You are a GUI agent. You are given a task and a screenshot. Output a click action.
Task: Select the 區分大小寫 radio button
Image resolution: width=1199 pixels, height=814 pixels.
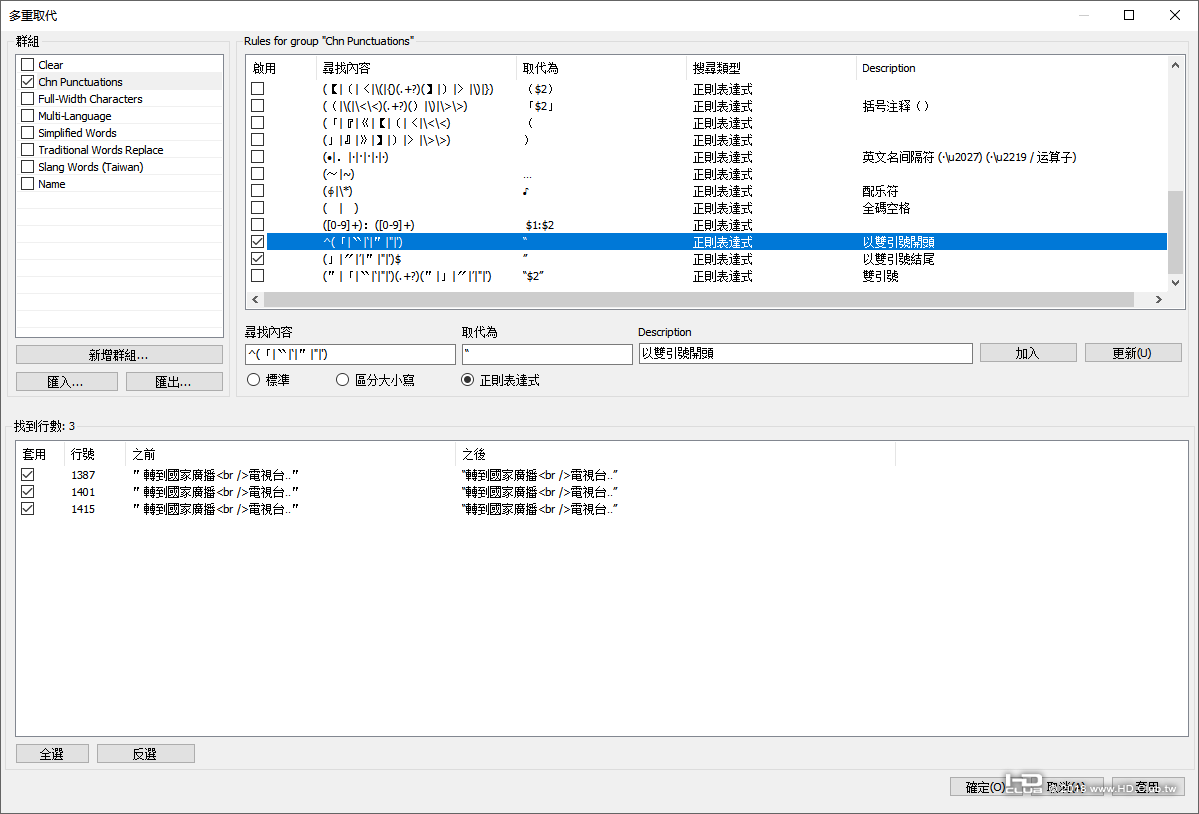click(343, 380)
